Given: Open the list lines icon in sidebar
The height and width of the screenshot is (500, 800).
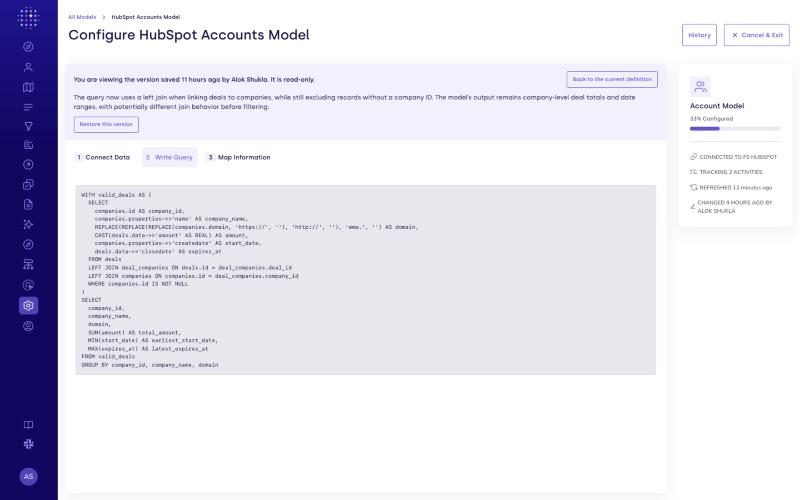Looking at the screenshot, I should point(29,107).
